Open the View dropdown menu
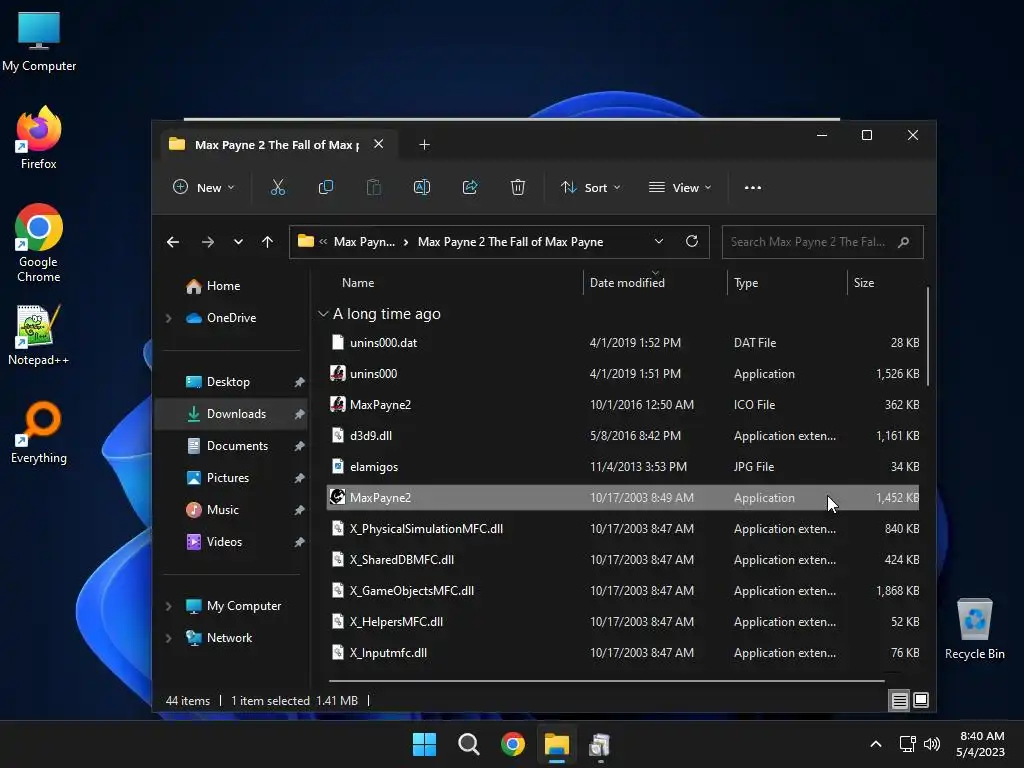 pos(680,187)
